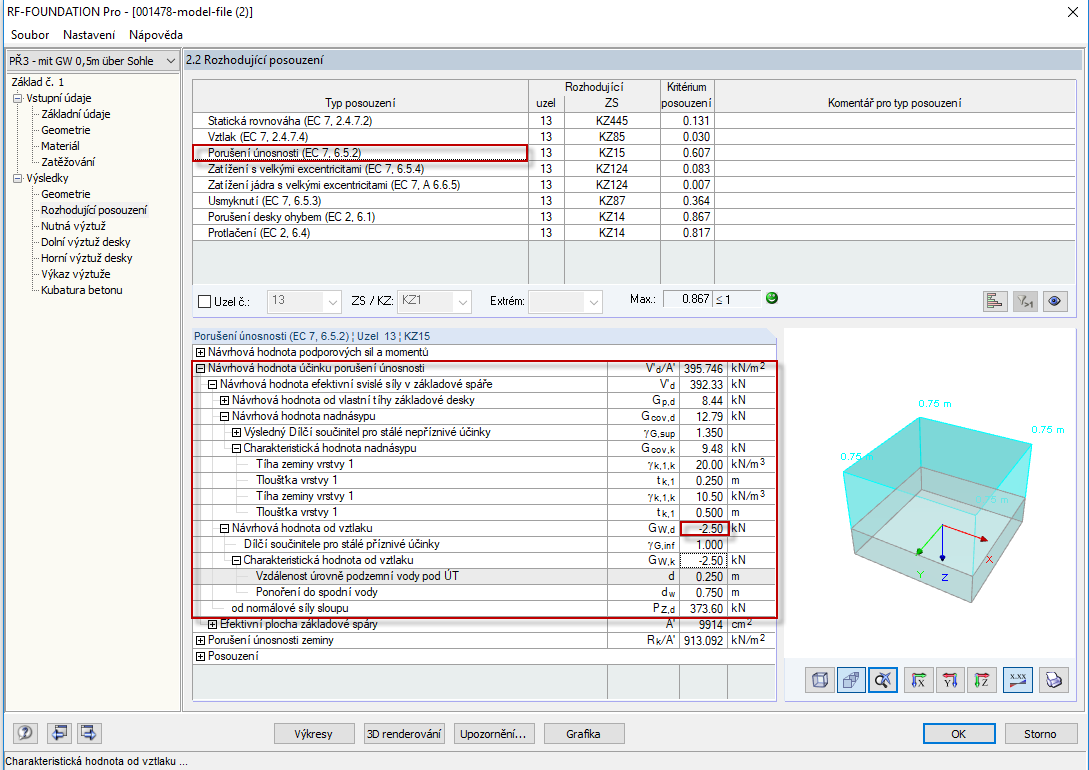Viewport: 1089px width, 770px height.
Task: Collapse Návrhová hodnota účinku porušení únosnosti
Action: tap(200, 369)
